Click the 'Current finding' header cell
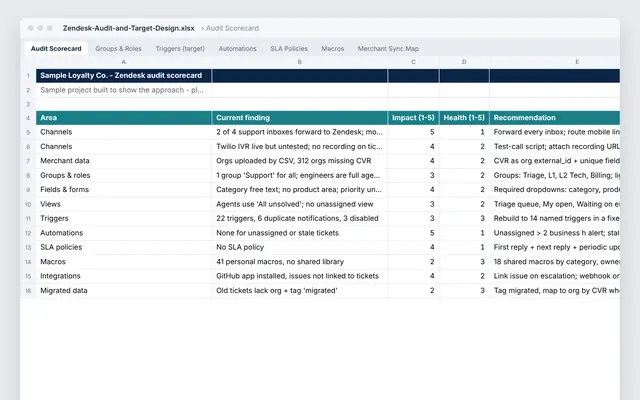Screen dimensions: 640x400 click(x=300, y=118)
